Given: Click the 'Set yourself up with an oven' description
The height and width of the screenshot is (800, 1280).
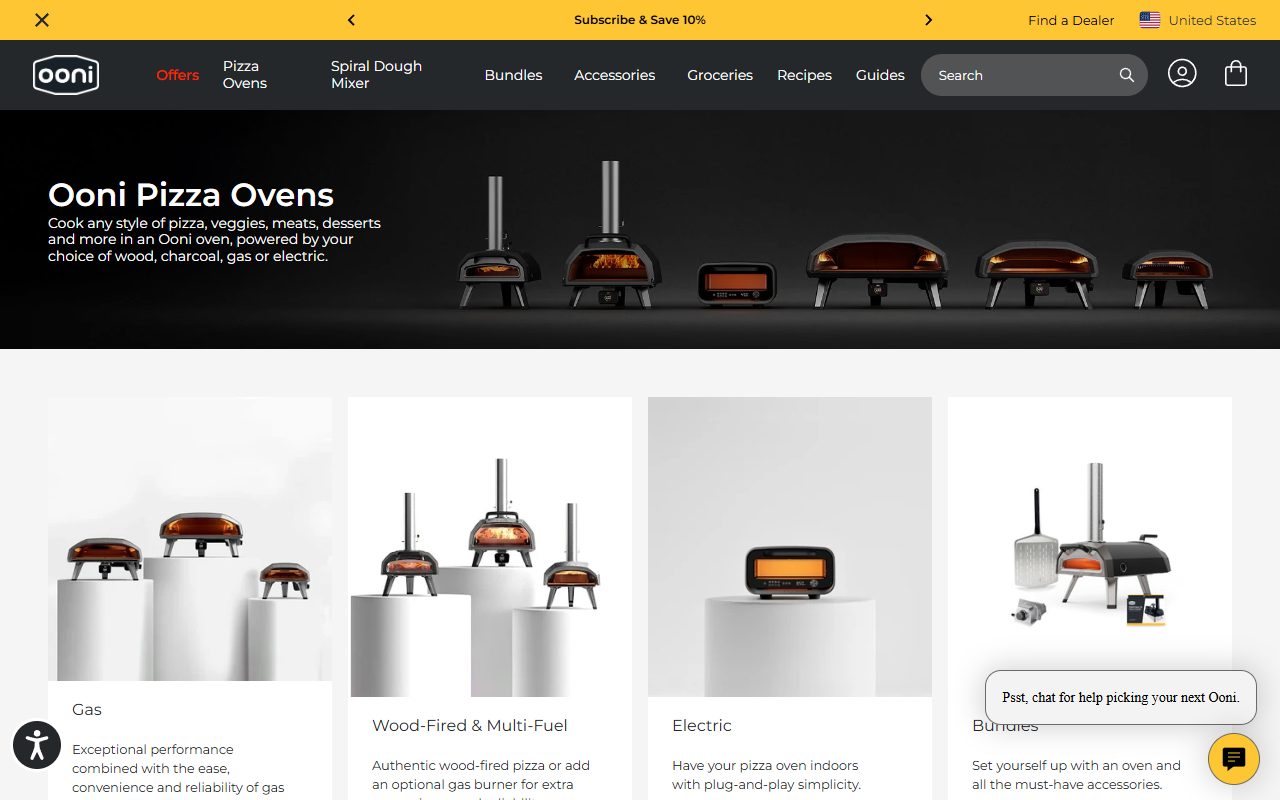Looking at the screenshot, I should [x=1076, y=775].
